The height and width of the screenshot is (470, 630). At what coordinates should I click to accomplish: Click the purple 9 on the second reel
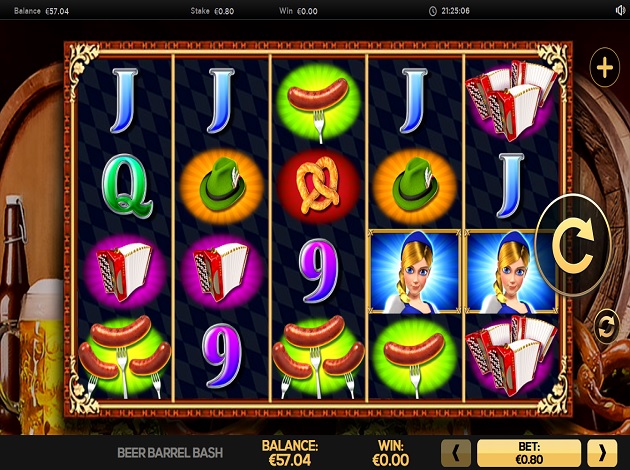tap(222, 355)
